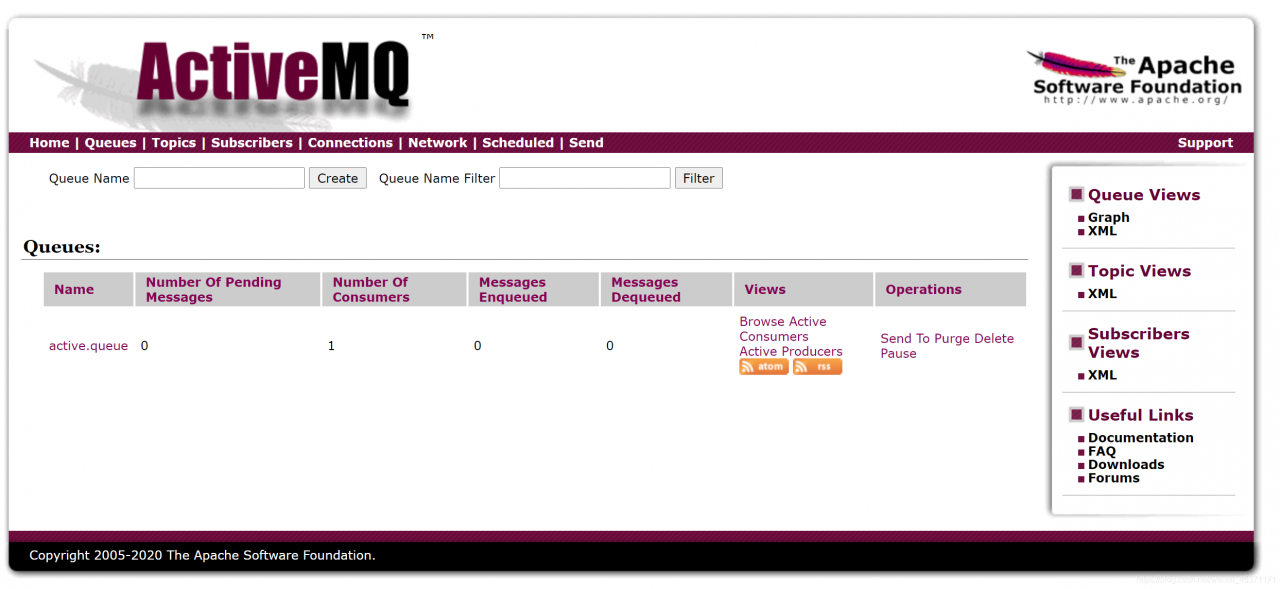Focus the Queue Name input field

(219, 178)
